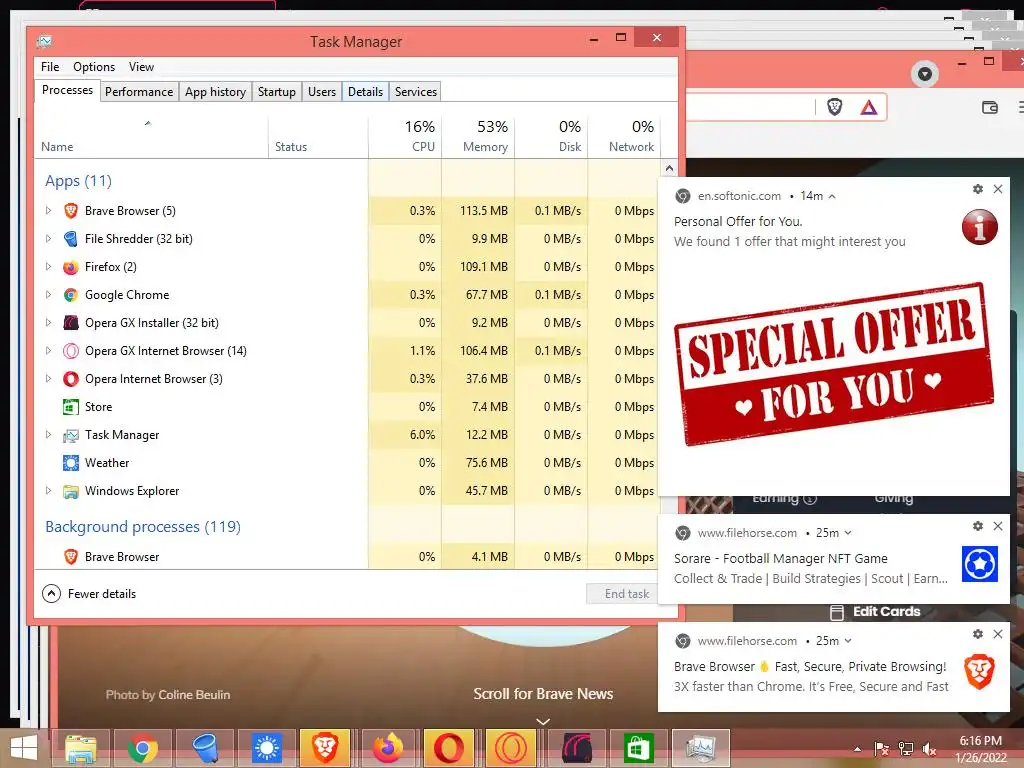The image size is (1024, 768).
Task: Expand the Opera GX Installer process group
Action: (x=48, y=323)
